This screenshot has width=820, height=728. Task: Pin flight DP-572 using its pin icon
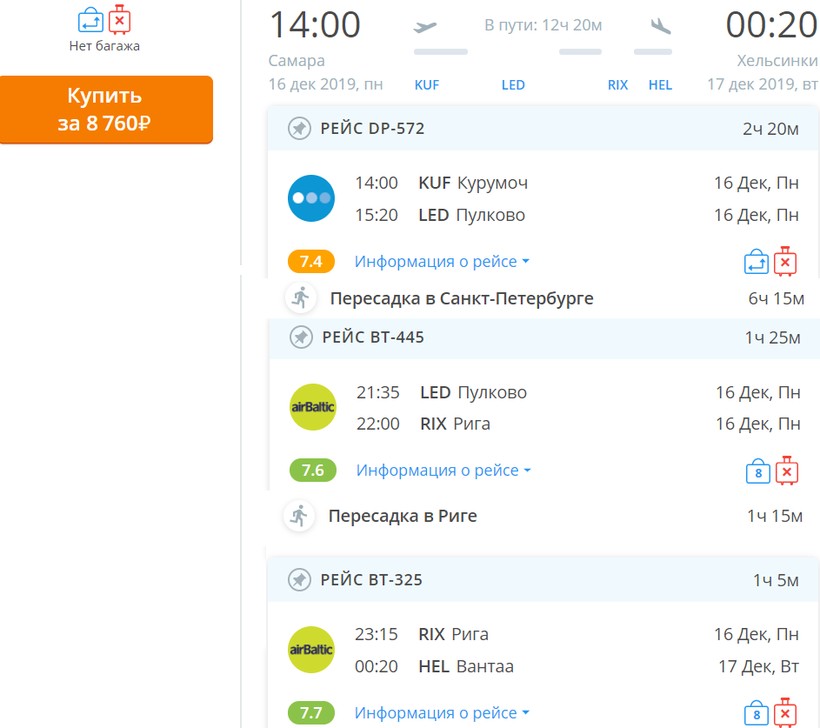pyautogui.click(x=299, y=129)
